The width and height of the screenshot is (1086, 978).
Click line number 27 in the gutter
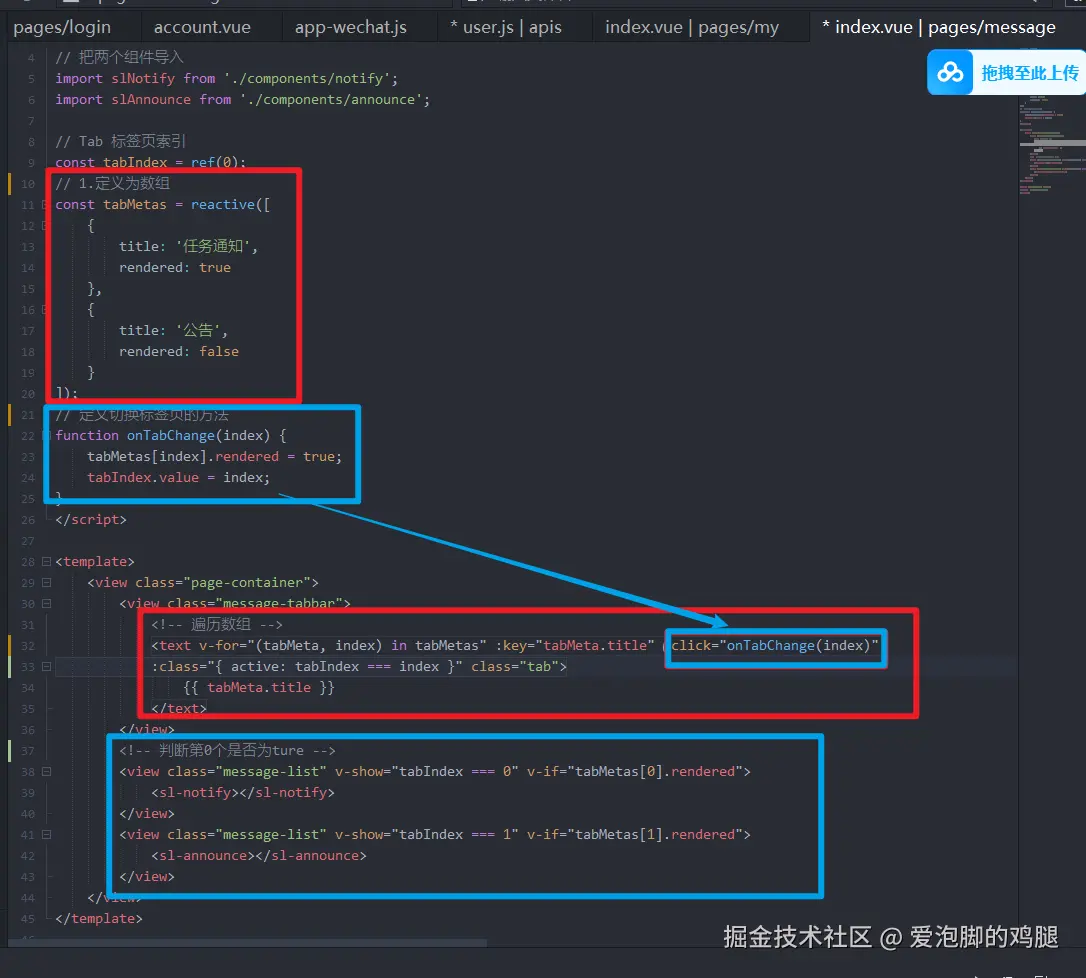point(28,541)
